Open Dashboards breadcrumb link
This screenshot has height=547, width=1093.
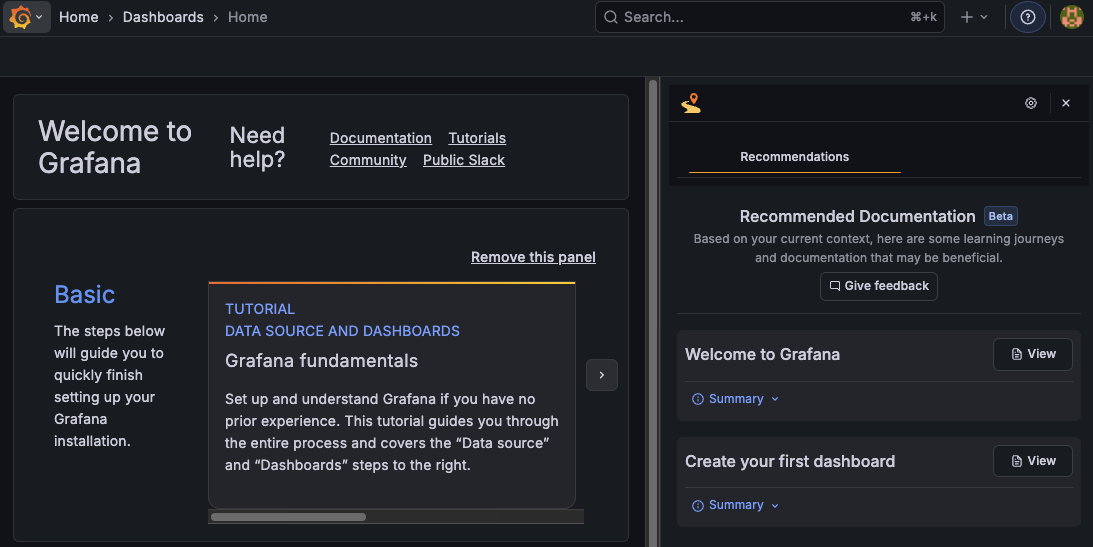(x=163, y=17)
